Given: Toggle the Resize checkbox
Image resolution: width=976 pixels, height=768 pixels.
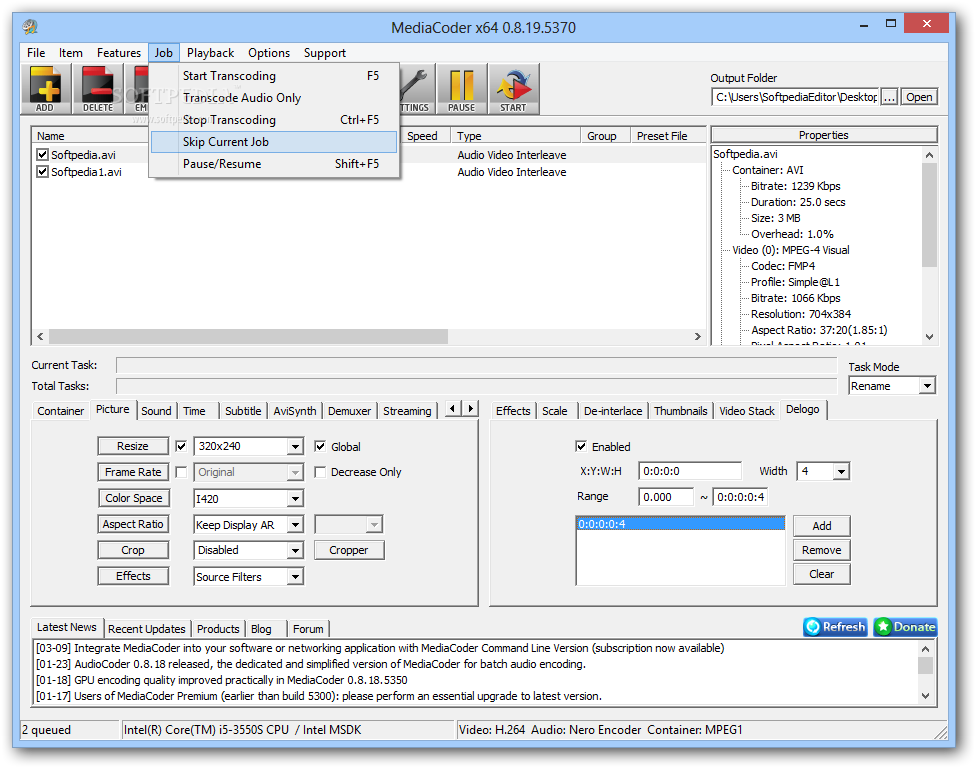Looking at the screenshot, I should click(x=181, y=446).
